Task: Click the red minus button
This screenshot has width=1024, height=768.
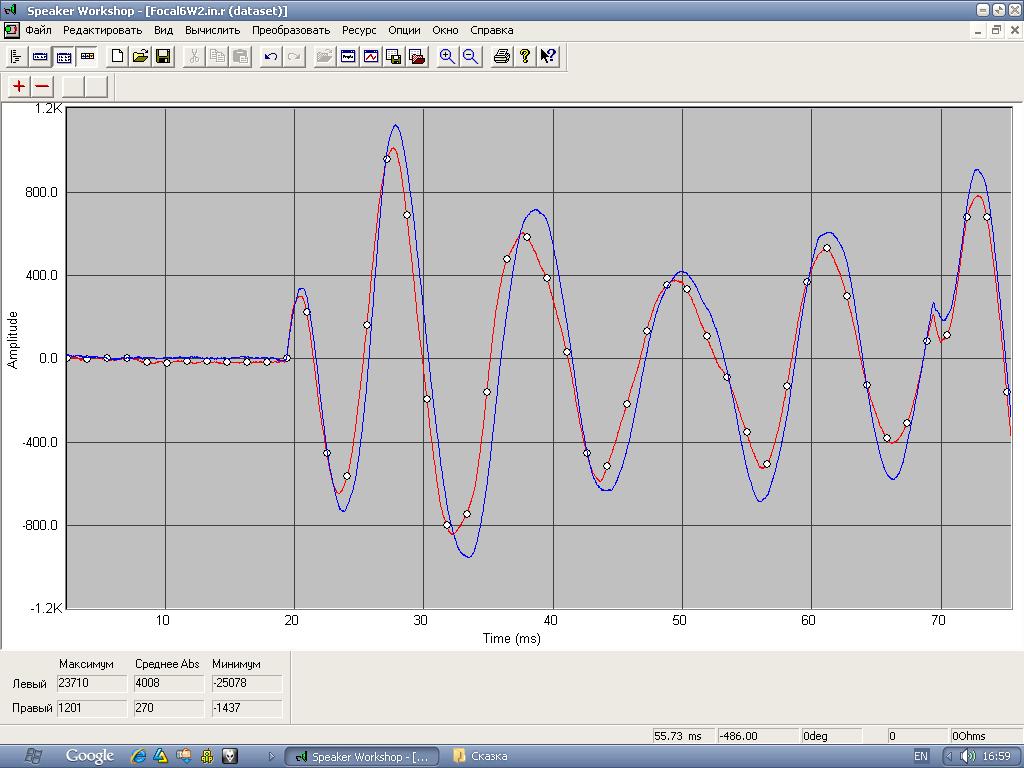Action: (42, 86)
